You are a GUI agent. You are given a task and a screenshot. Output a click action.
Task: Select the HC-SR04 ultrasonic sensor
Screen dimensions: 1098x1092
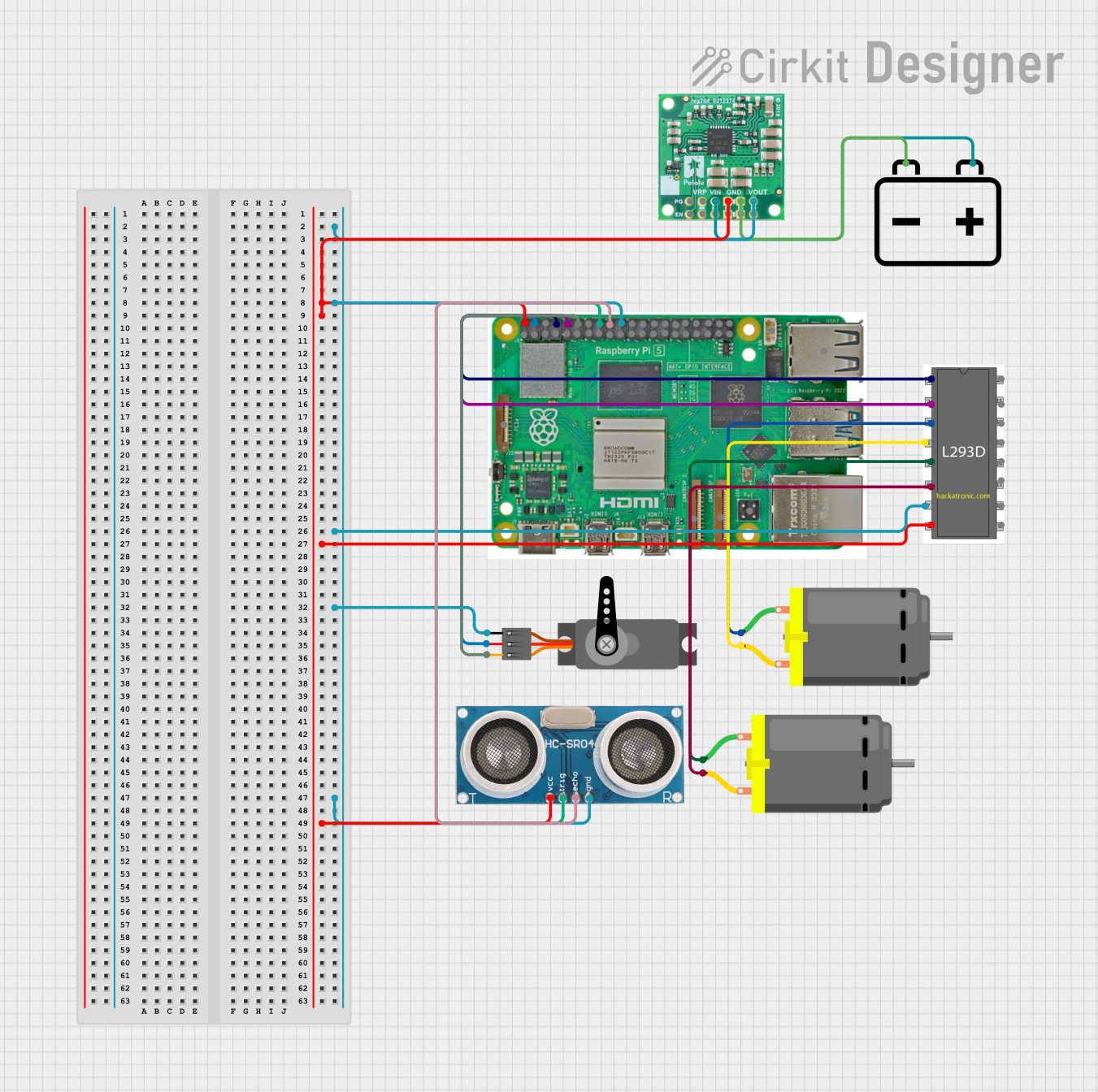tap(570, 755)
